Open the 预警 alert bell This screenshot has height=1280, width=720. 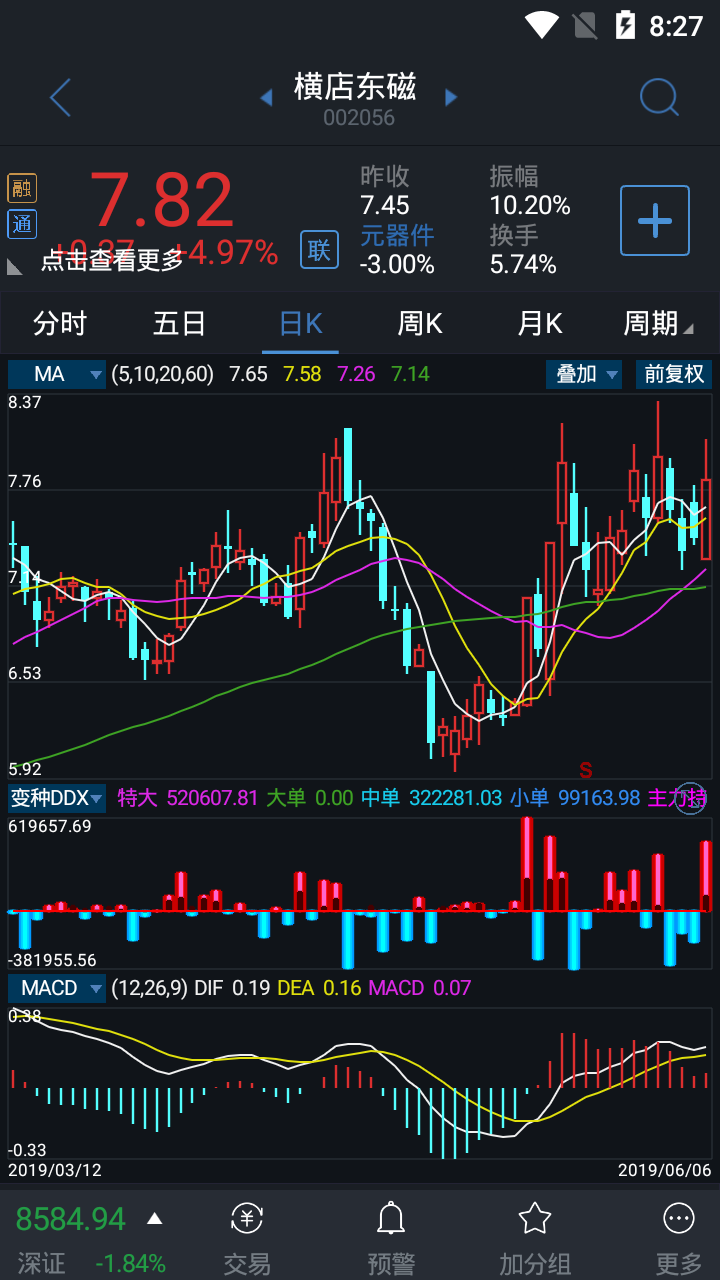[391, 1218]
